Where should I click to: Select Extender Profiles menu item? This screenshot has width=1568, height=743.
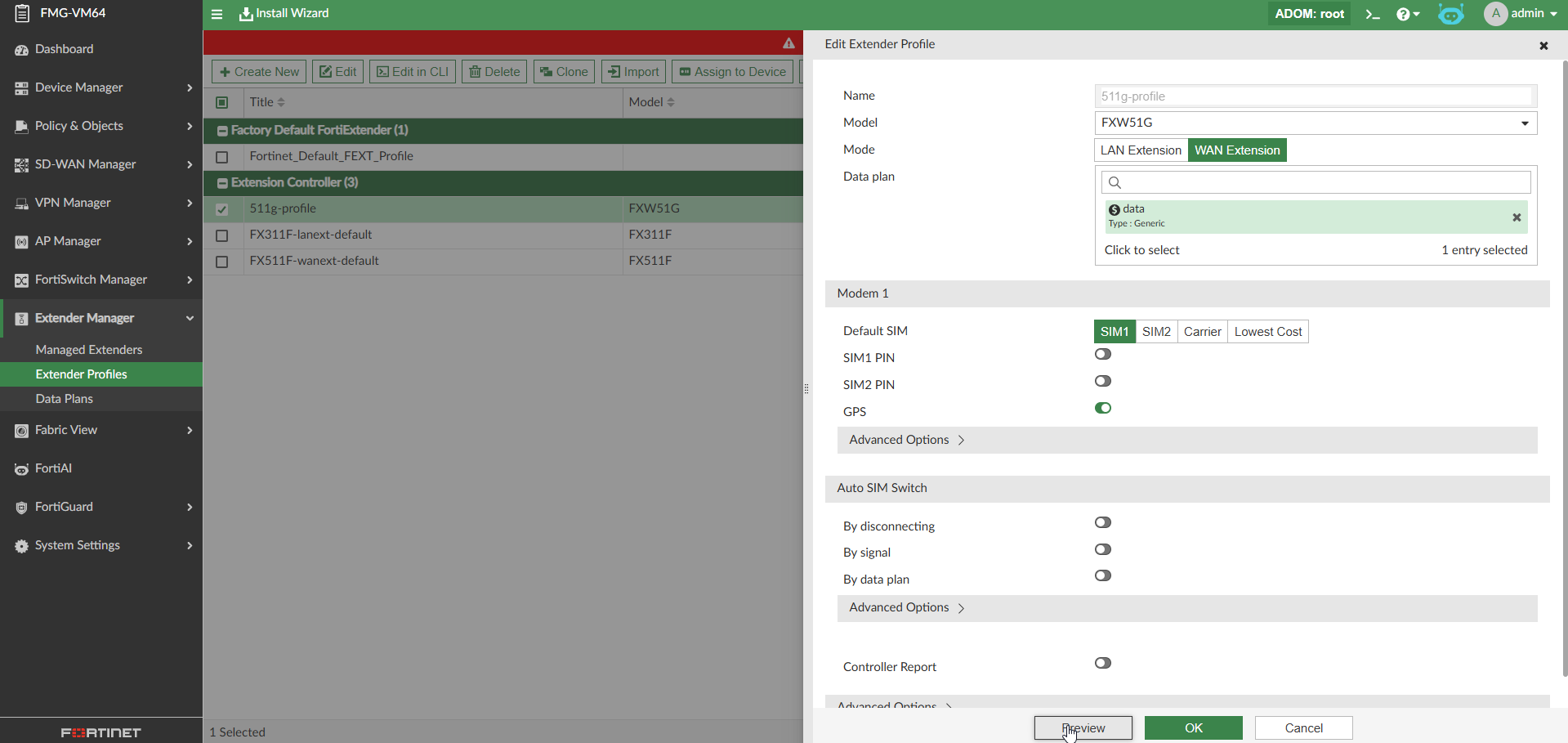click(x=101, y=374)
